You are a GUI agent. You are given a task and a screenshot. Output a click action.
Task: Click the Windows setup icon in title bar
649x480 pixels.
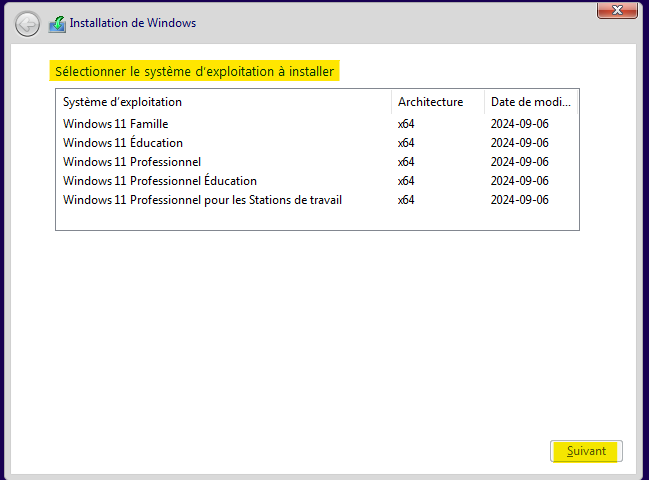[57, 23]
